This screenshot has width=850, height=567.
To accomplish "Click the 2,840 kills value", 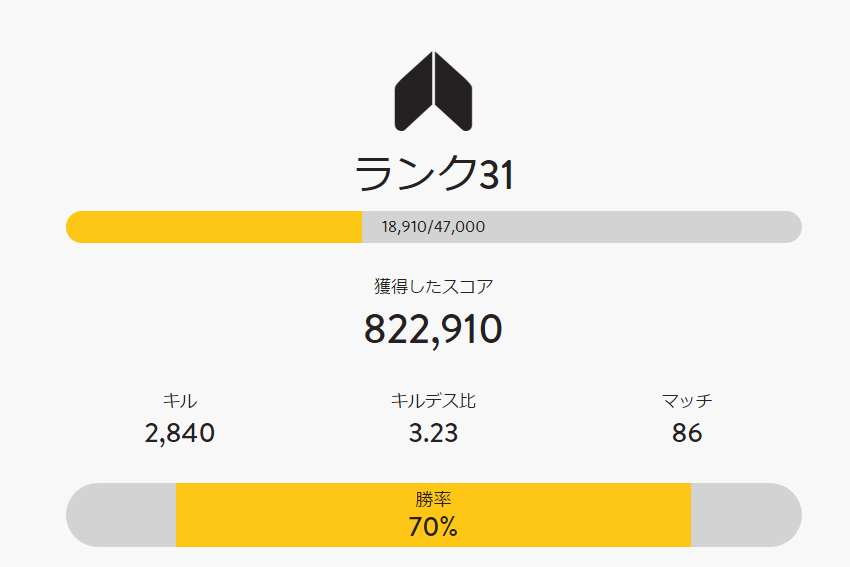I will coord(179,433).
